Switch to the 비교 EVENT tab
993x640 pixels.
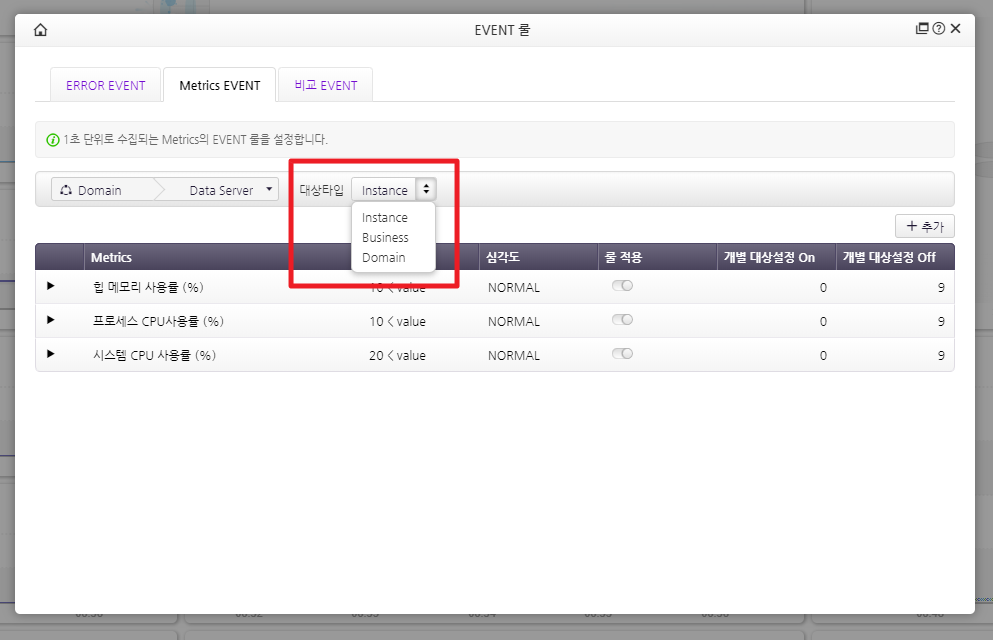coord(326,85)
